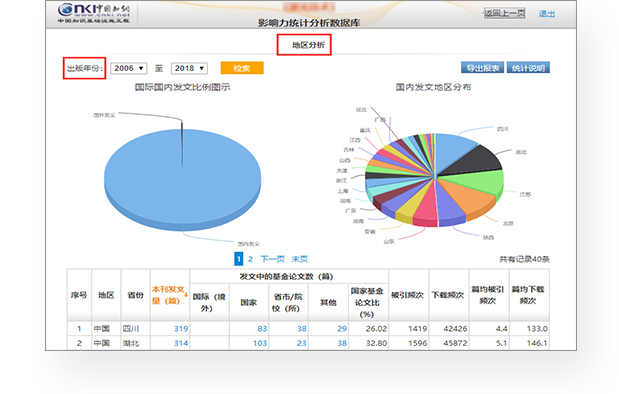Screen dimensions: 619x394
Task: Go to page 2 of the records
Action: (250, 259)
